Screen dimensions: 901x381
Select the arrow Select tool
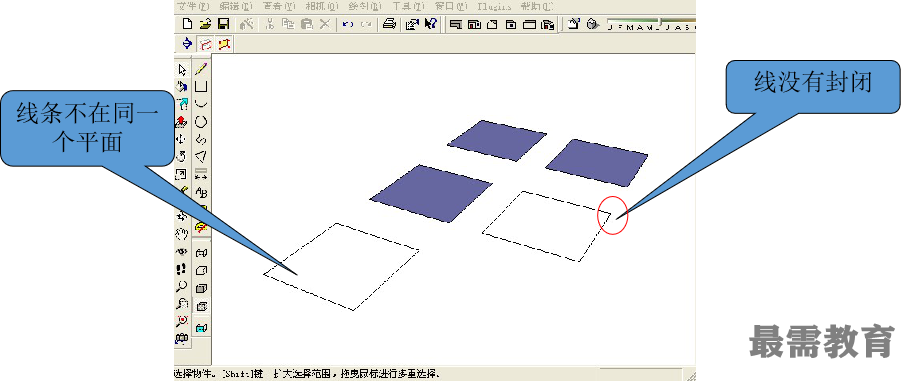[182, 70]
